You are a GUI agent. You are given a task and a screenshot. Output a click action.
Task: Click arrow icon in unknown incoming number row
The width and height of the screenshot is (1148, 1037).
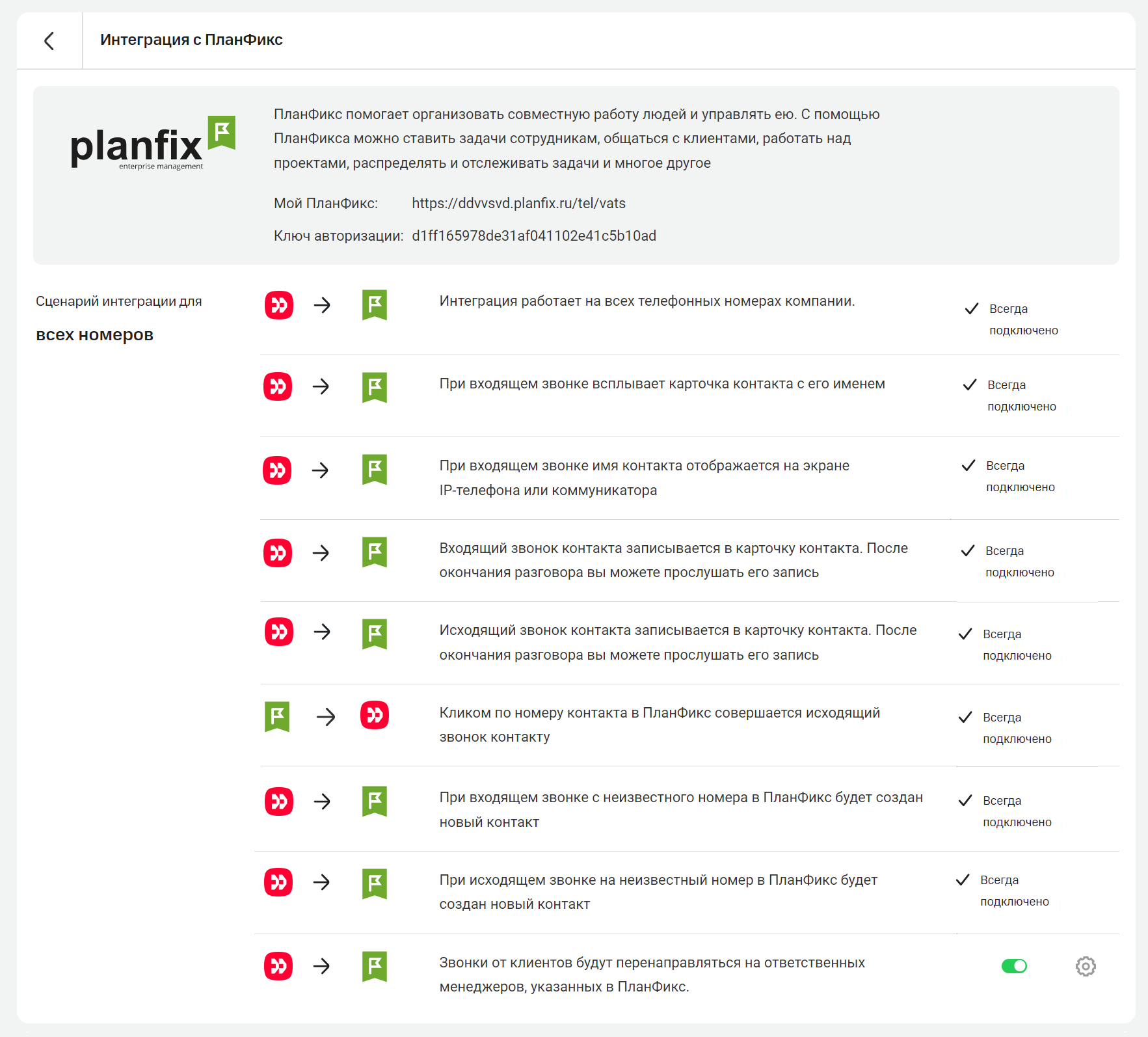pyautogui.click(x=322, y=801)
